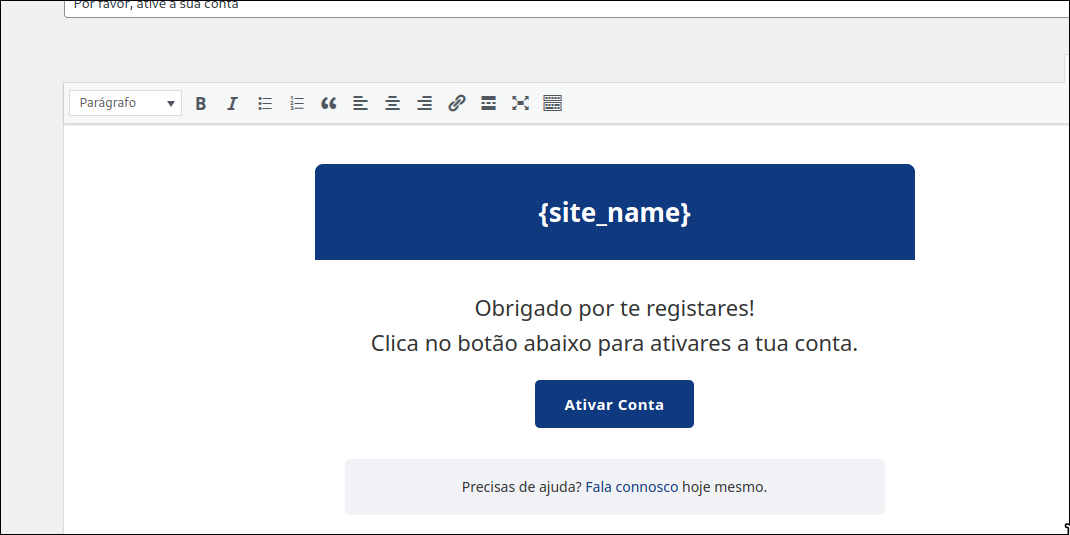This screenshot has width=1070, height=535.
Task: Select the {site_name} header text
Action: coord(615,213)
